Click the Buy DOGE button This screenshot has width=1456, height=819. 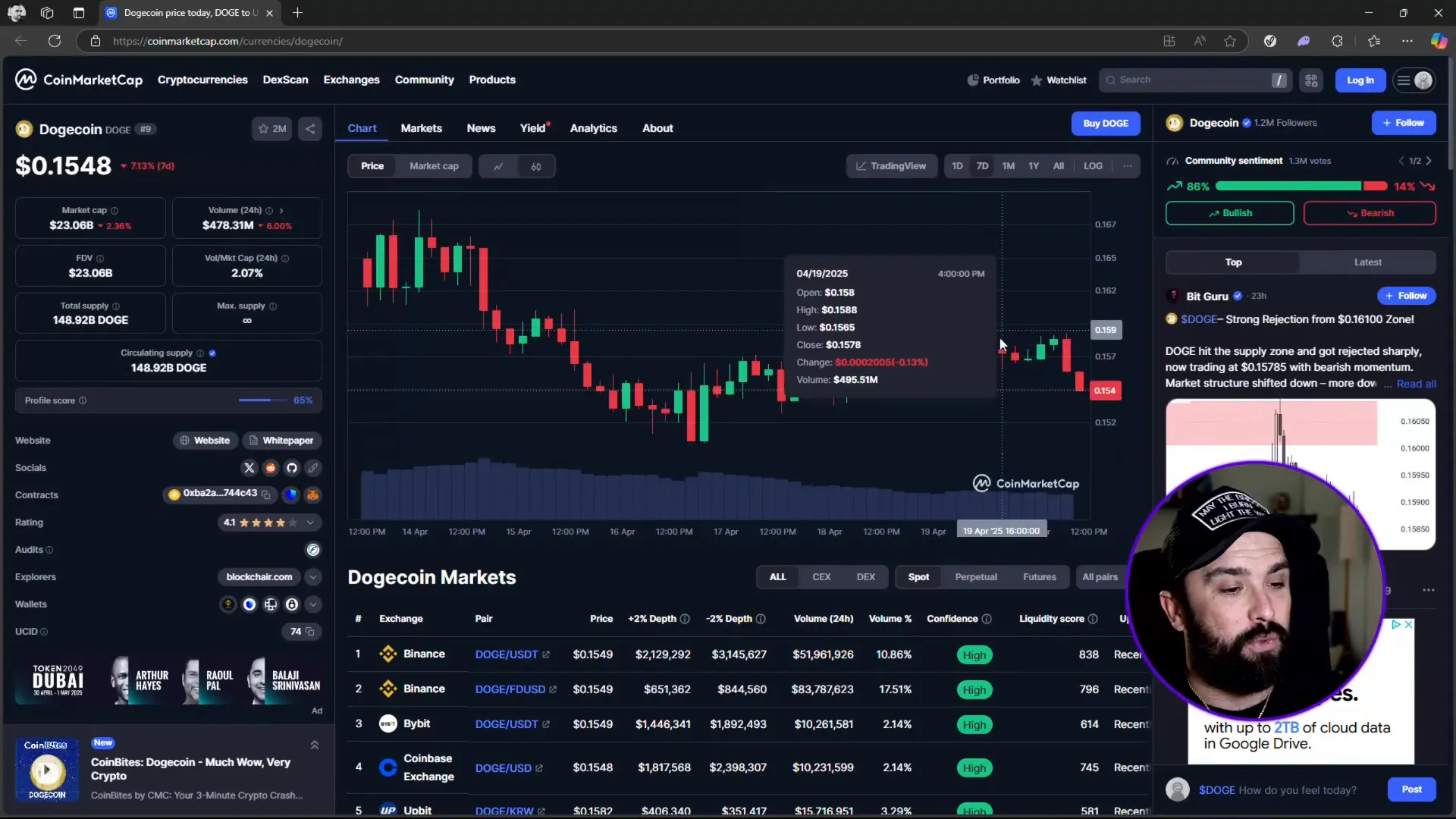pyautogui.click(x=1105, y=124)
